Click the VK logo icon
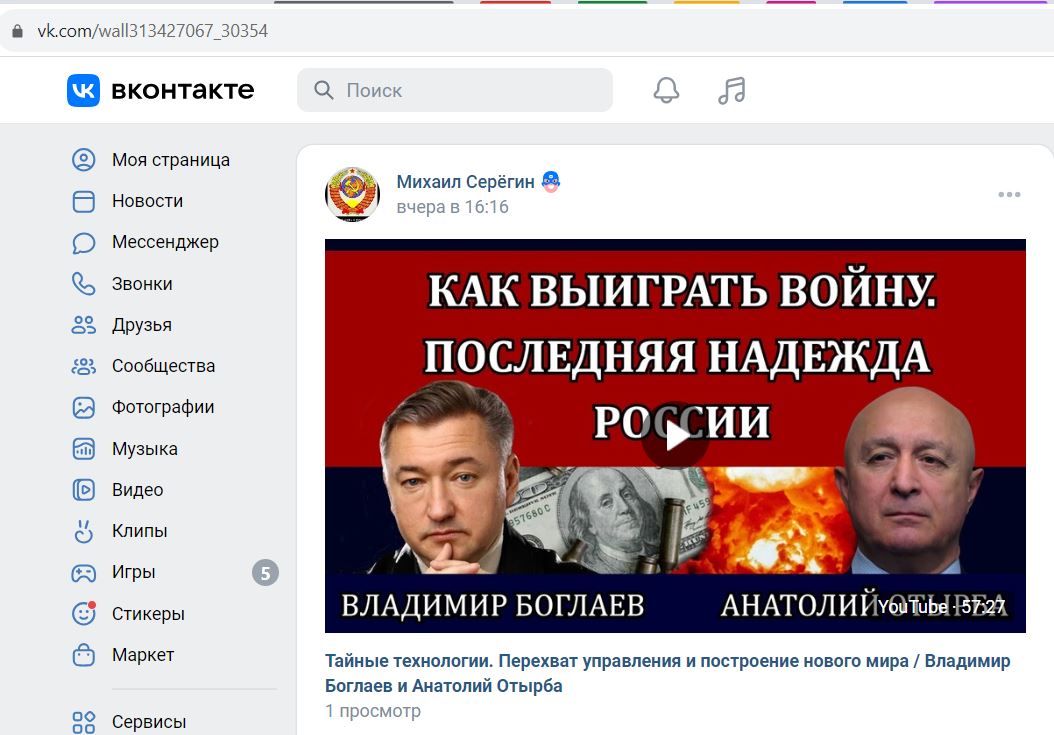This screenshot has width=1054, height=735. 83,90
